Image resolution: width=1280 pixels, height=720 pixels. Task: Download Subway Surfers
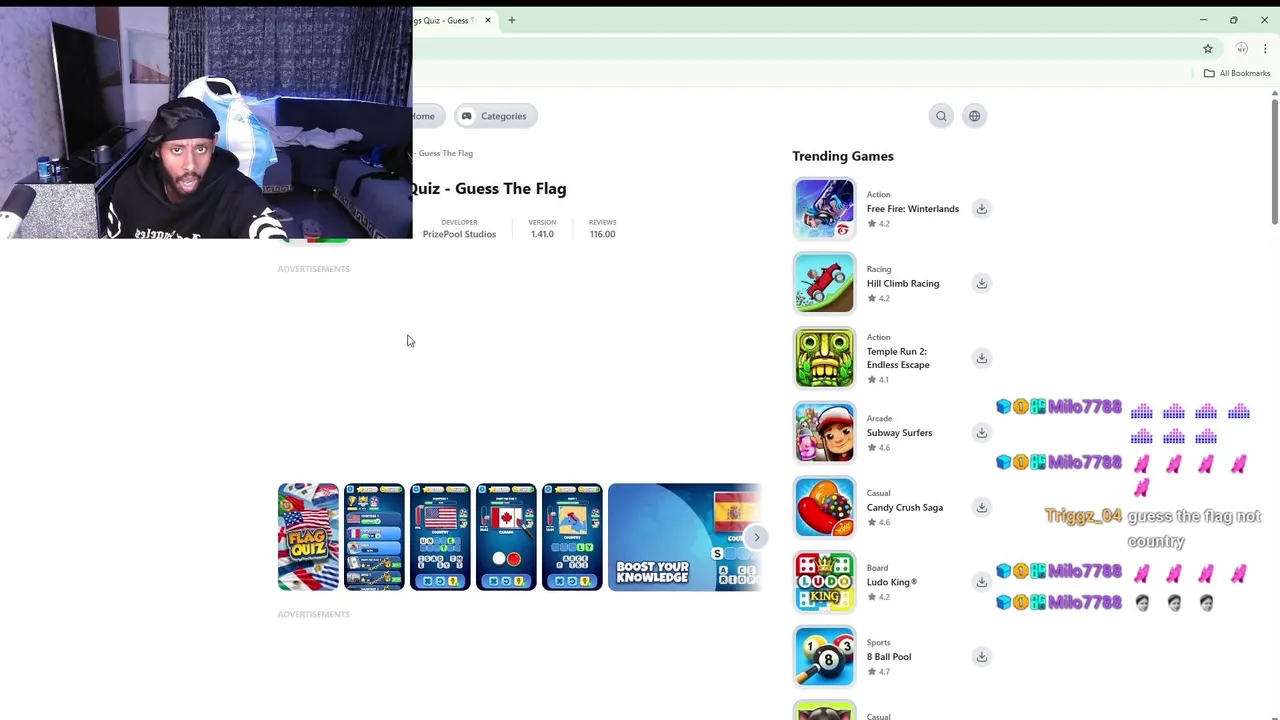981,433
